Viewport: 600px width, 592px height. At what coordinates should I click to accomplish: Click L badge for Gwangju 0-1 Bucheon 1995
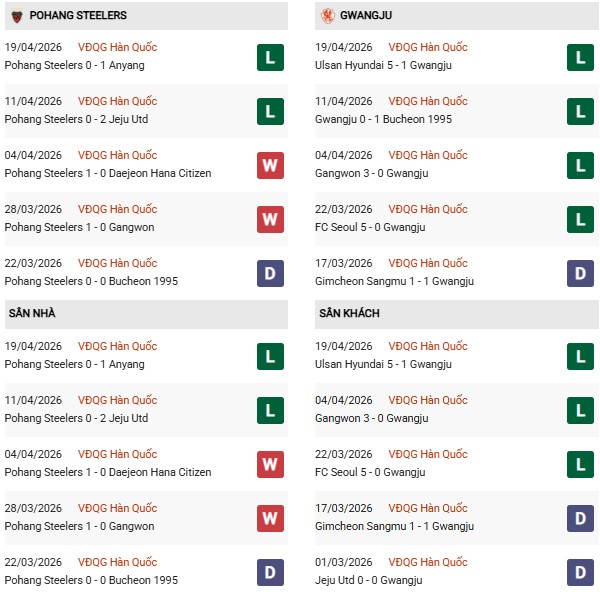580,111
